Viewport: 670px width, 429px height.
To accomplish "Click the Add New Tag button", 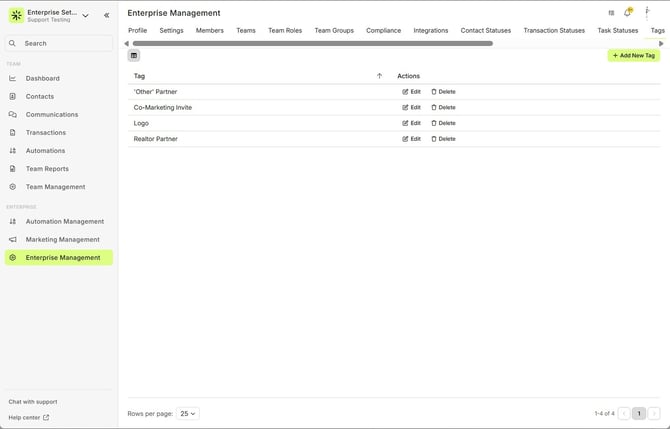I will (634, 56).
